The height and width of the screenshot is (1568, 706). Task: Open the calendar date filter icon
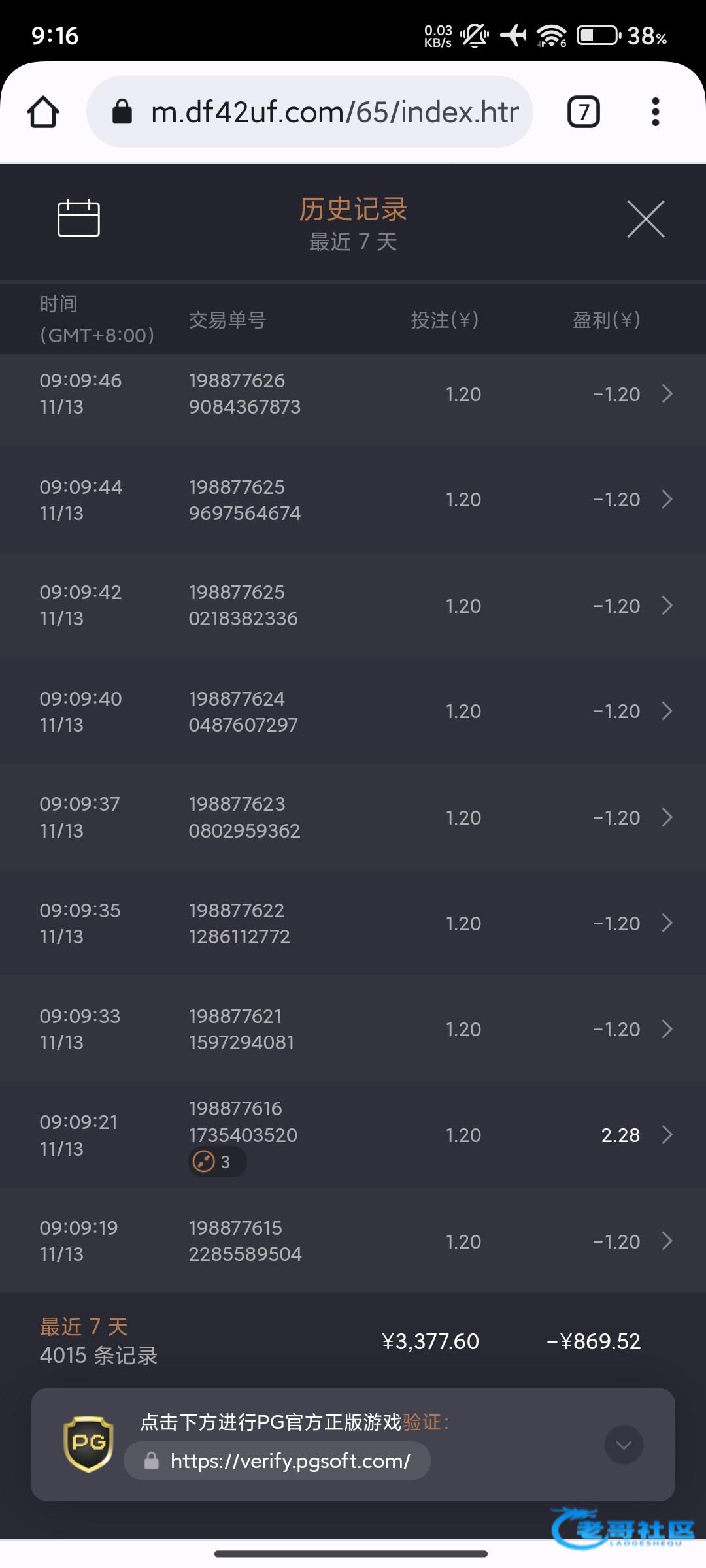[x=78, y=218]
